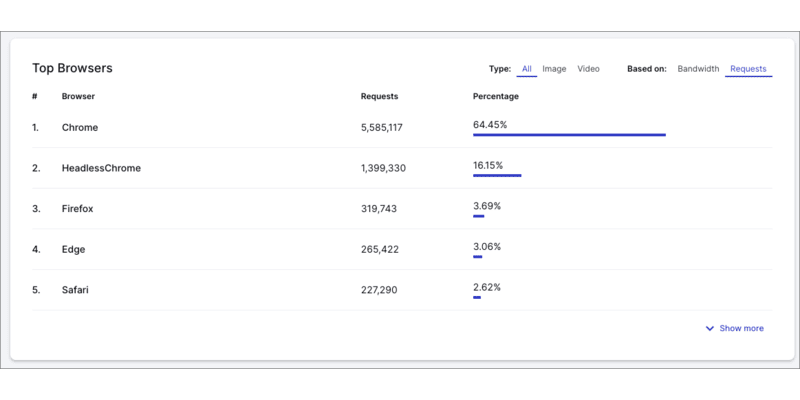The height and width of the screenshot is (400, 800).
Task: Filter by Image type
Action: 554,69
